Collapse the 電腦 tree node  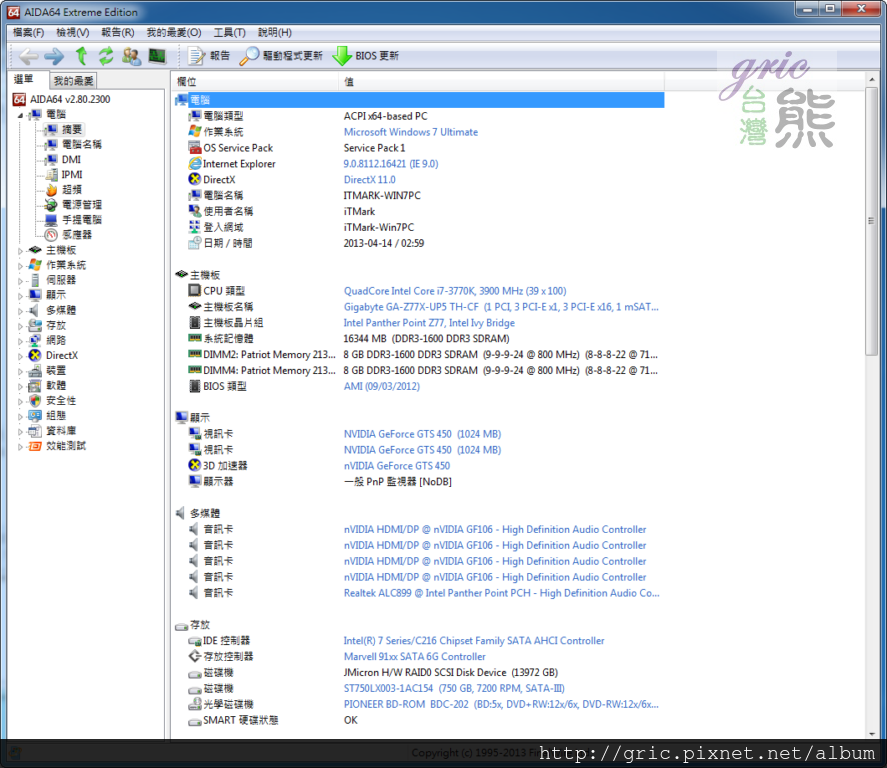click(21, 115)
